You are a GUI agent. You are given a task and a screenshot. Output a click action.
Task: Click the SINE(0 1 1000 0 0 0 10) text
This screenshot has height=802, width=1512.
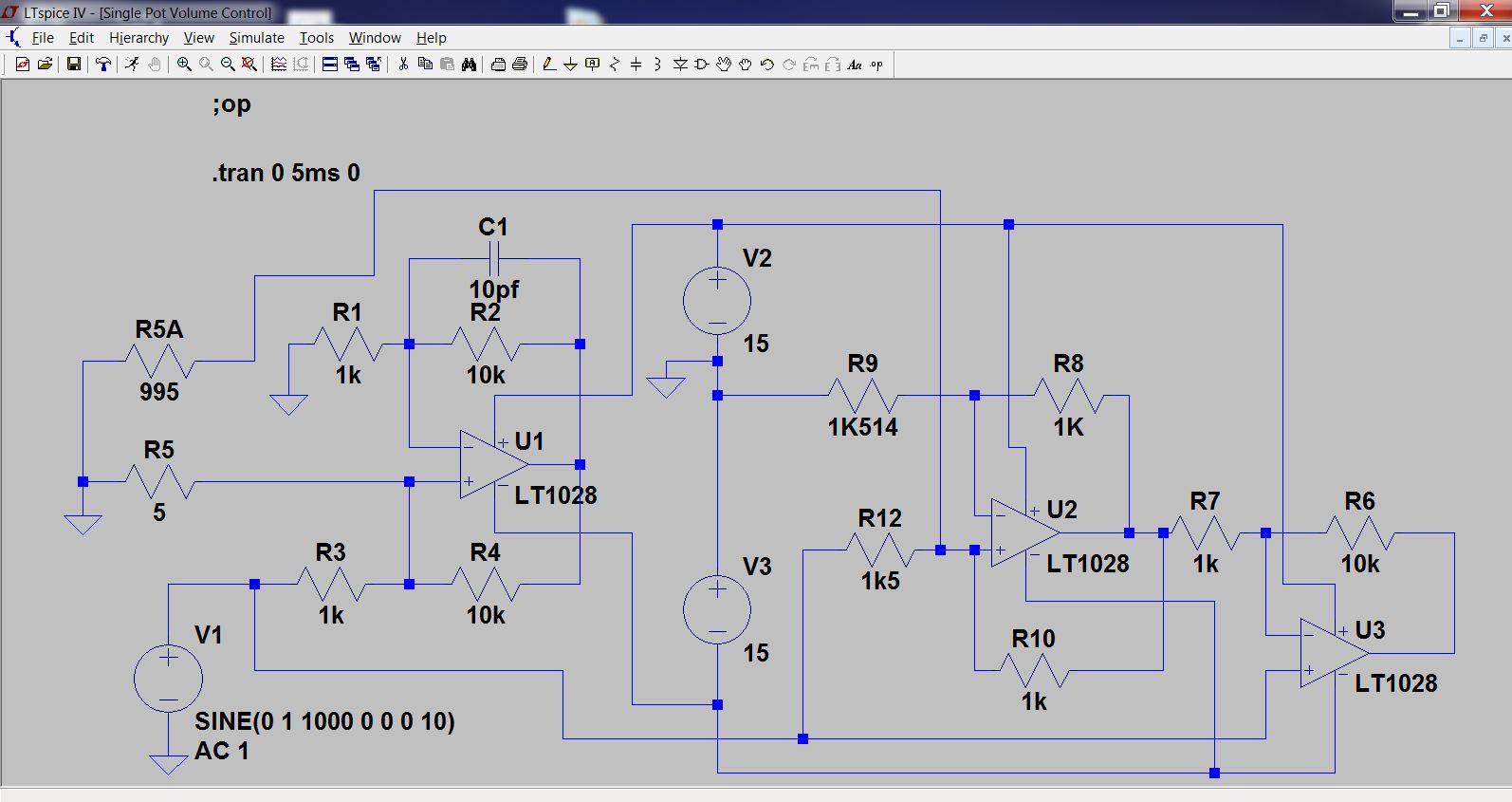[x=324, y=721]
